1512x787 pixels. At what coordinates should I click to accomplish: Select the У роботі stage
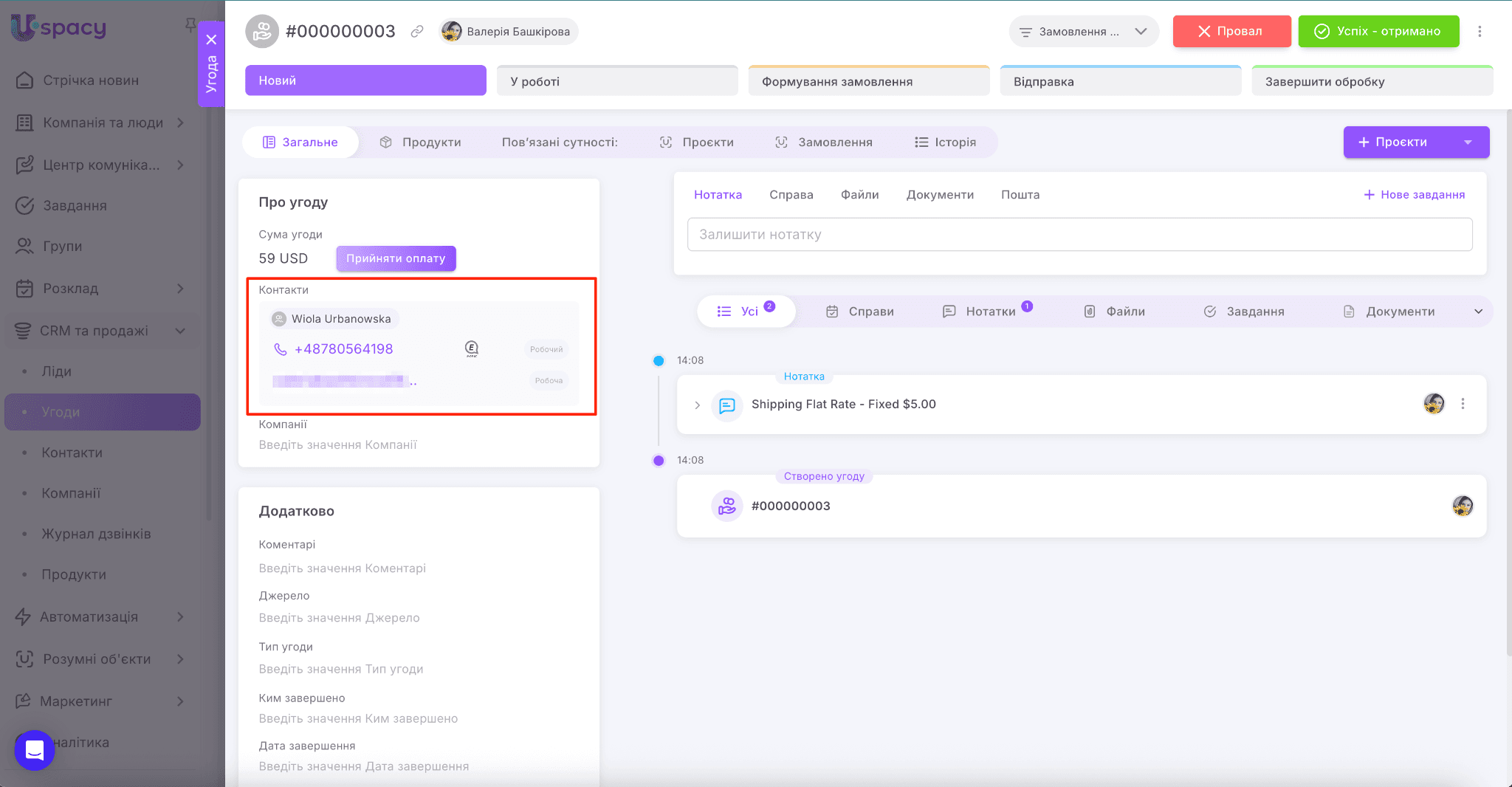617,80
